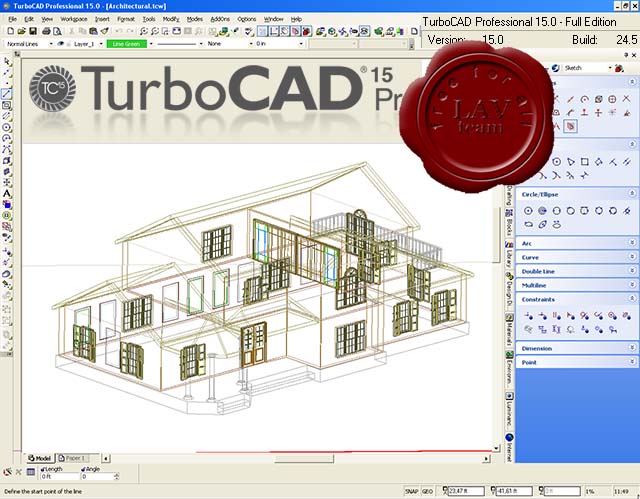Click the red diagonal line snap icon
The width and height of the screenshot is (640, 499).
pyautogui.click(x=571, y=99)
